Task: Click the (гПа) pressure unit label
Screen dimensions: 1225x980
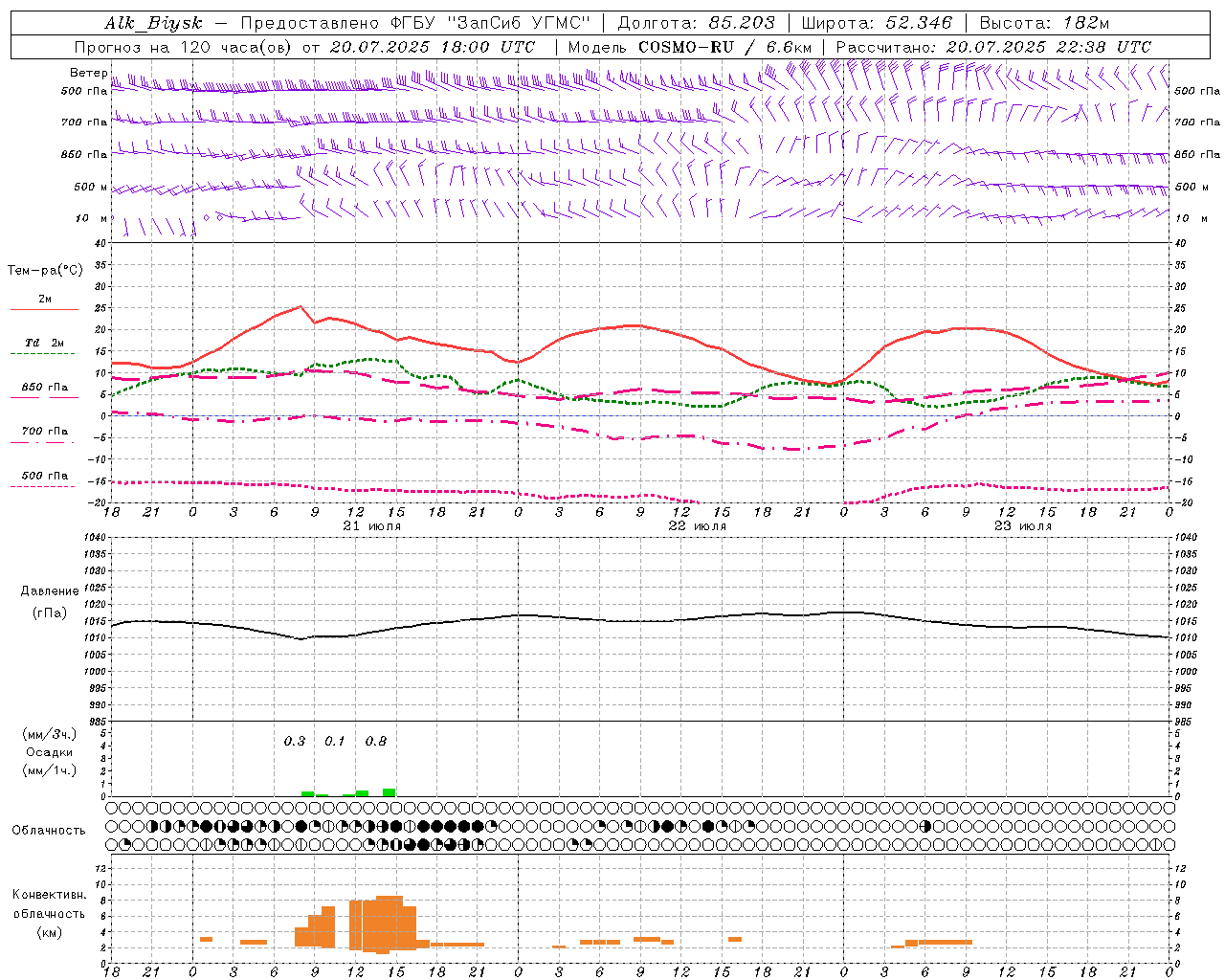Action: point(50,613)
